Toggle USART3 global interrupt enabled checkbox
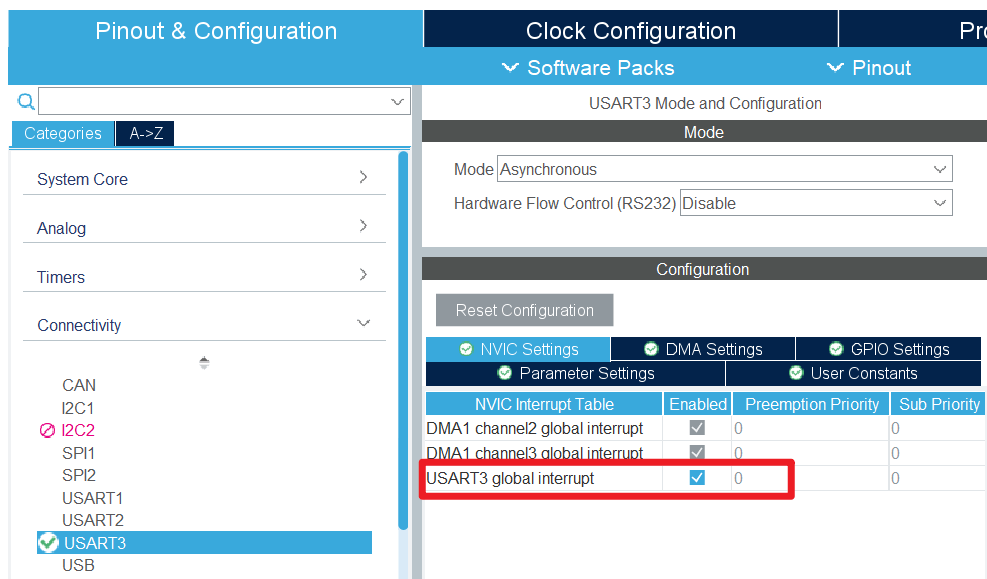The height and width of the screenshot is (579, 987). tap(697, 478)
